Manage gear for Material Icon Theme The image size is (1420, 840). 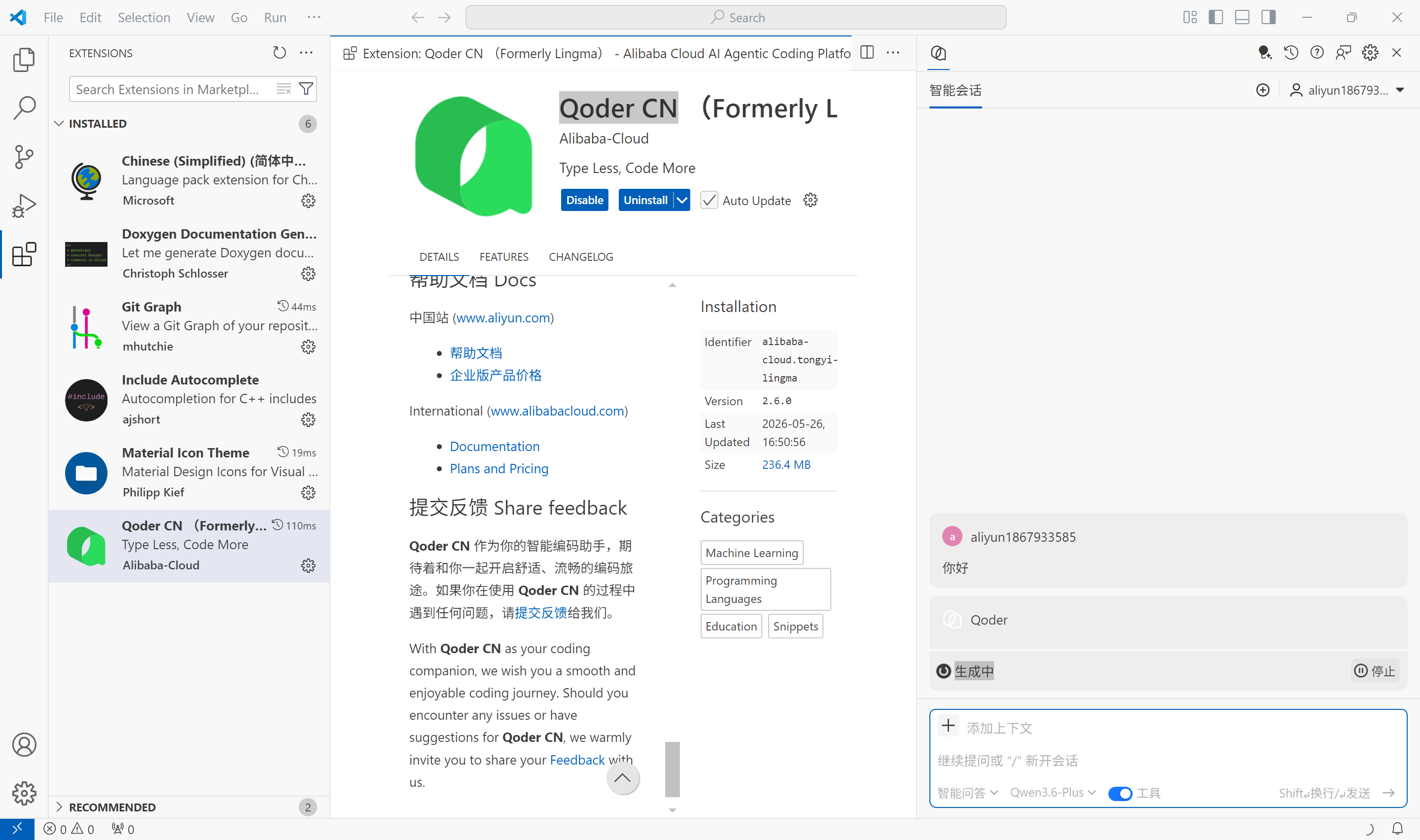tap(308, 493)
